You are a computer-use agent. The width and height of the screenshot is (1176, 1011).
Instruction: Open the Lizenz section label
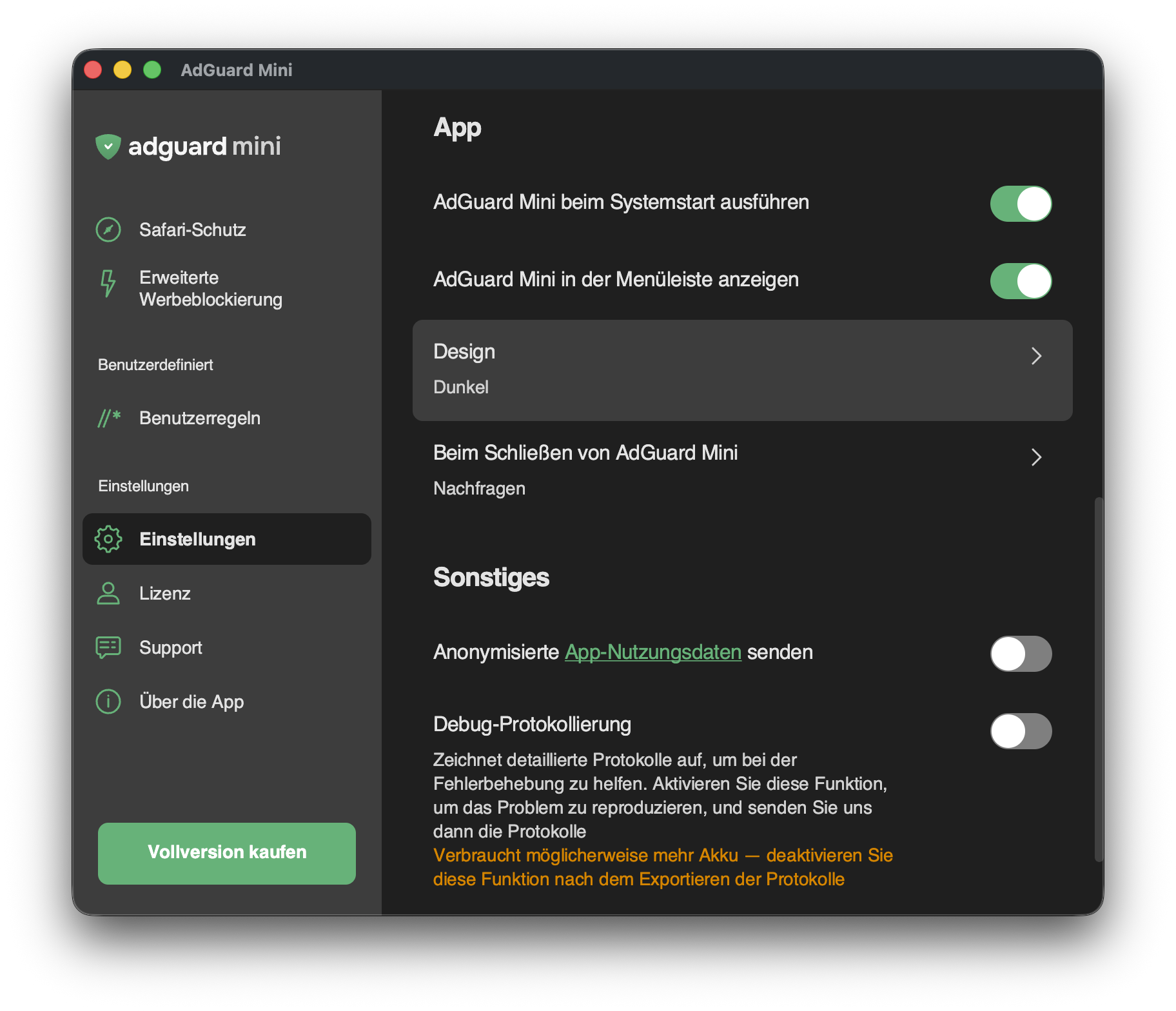[165, 593]
